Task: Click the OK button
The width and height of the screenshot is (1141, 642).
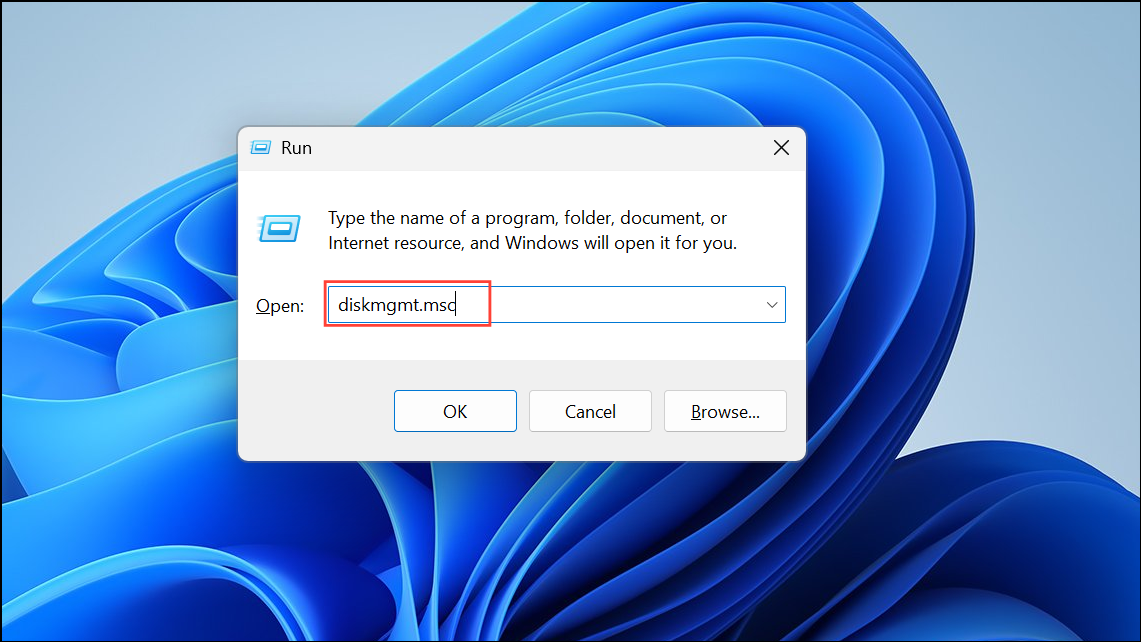Action: pos(455,411)
